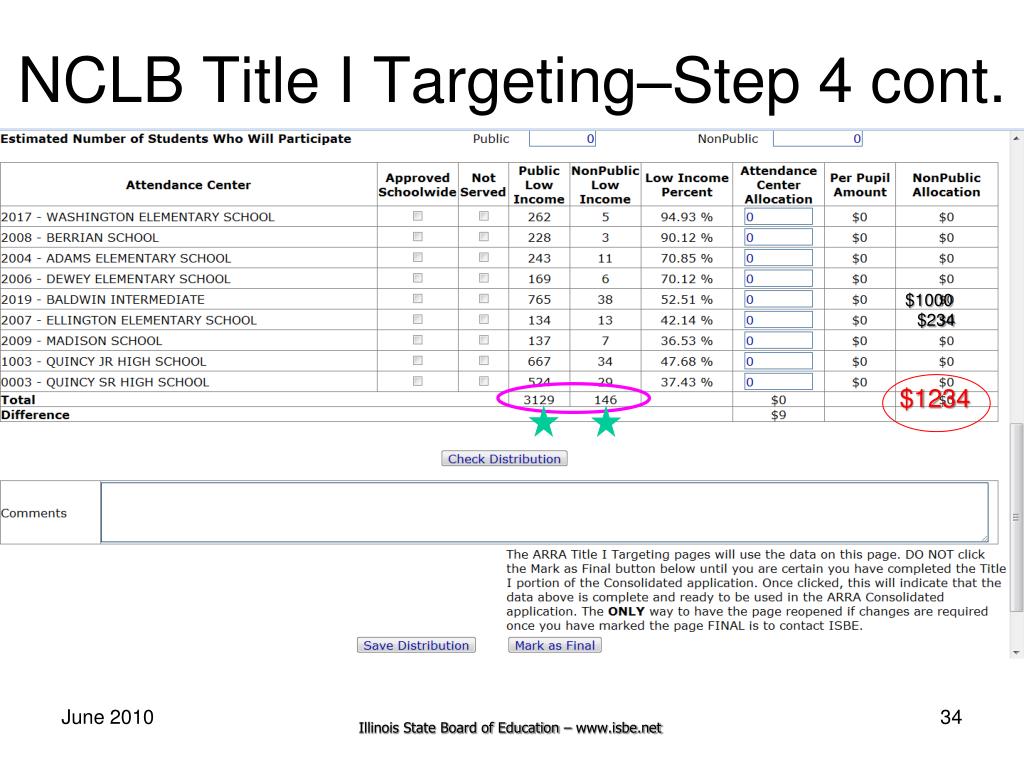1024x768 pixels.
Task: Click the 'Per Pupil Amount' column header
Action: point(859,185)
